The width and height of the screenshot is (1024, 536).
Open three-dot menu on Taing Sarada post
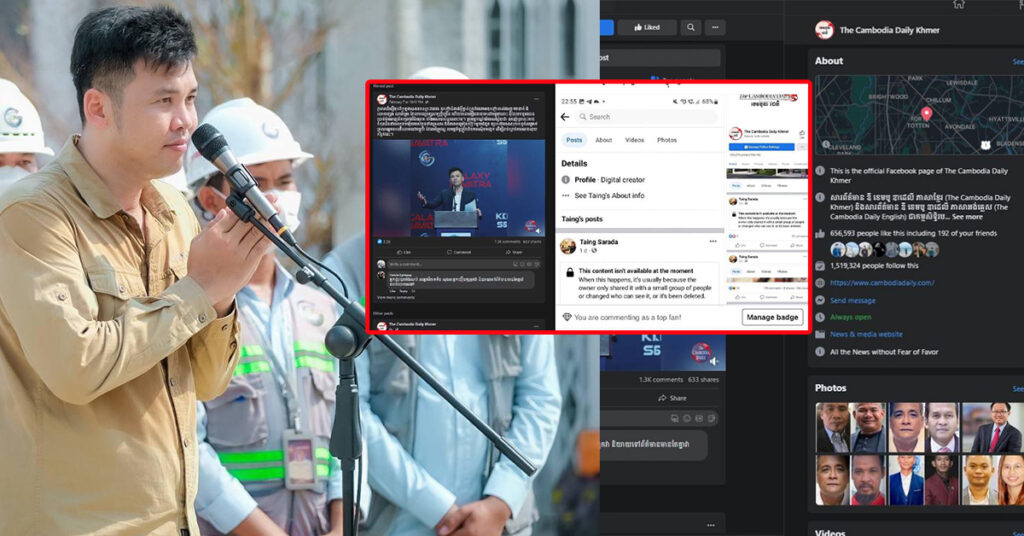click(x=713, y=242)
